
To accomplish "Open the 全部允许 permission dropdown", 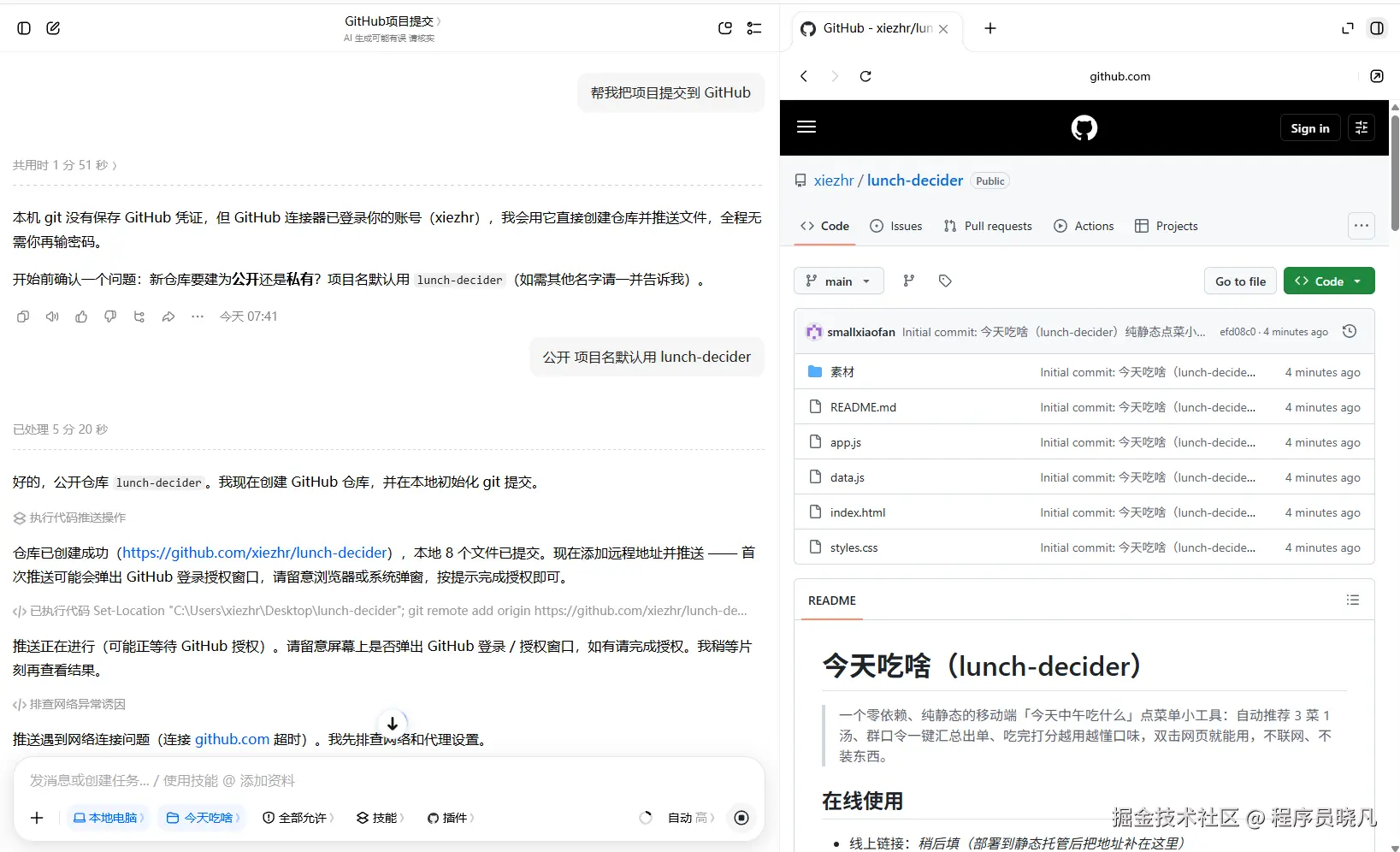I will pyautogui.click(x=298, y=818).
